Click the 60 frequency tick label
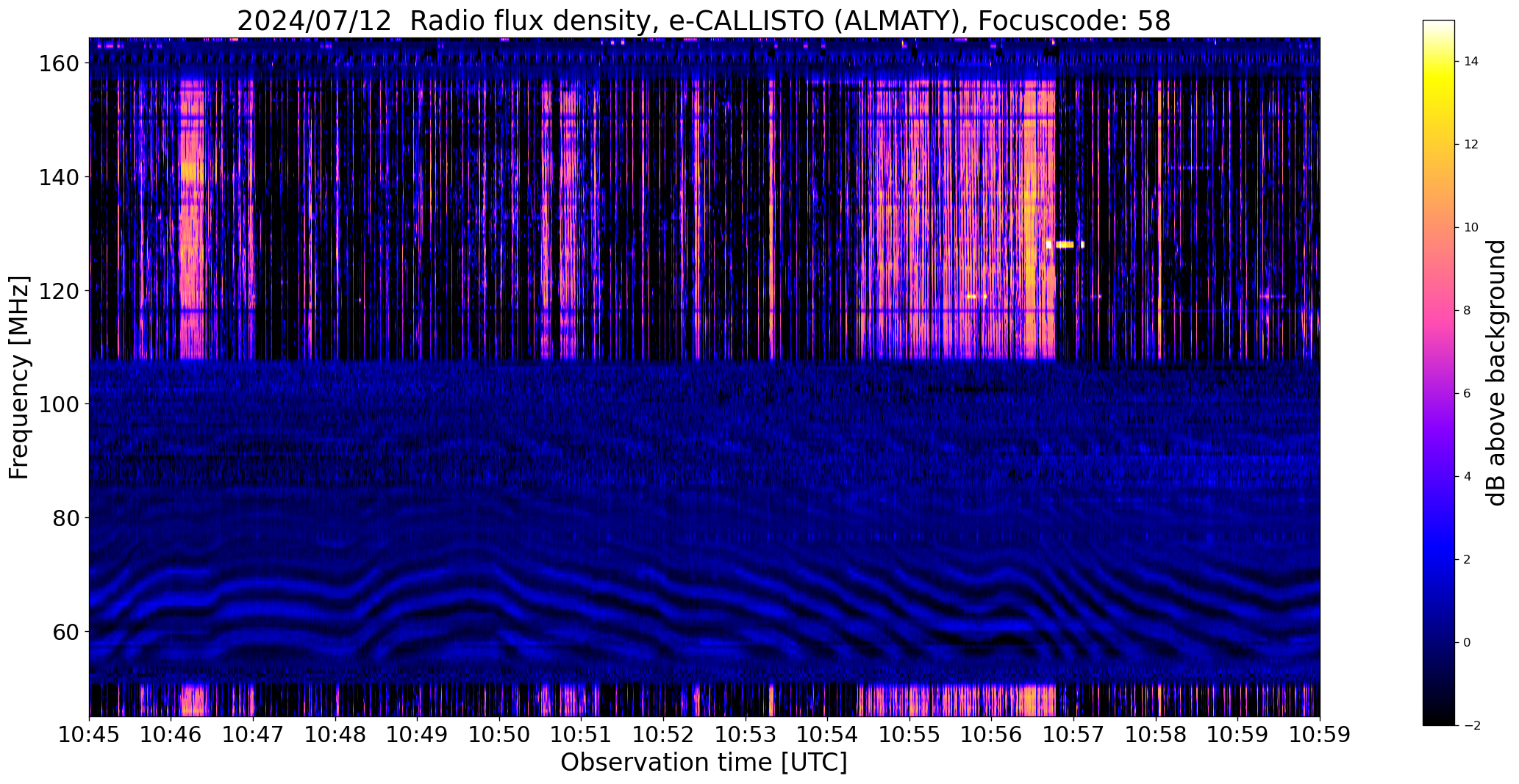1519x784 pixels. [x=65, y=631]
